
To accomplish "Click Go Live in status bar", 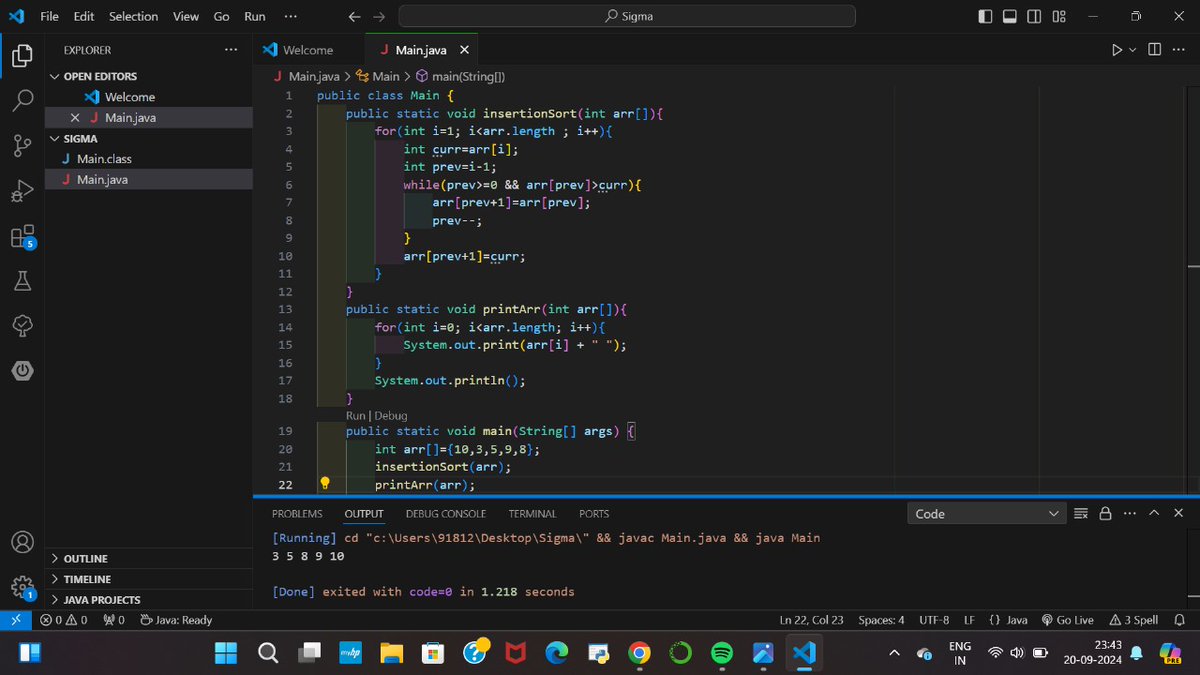I will pyautogui.click(x=1067, y=620).
